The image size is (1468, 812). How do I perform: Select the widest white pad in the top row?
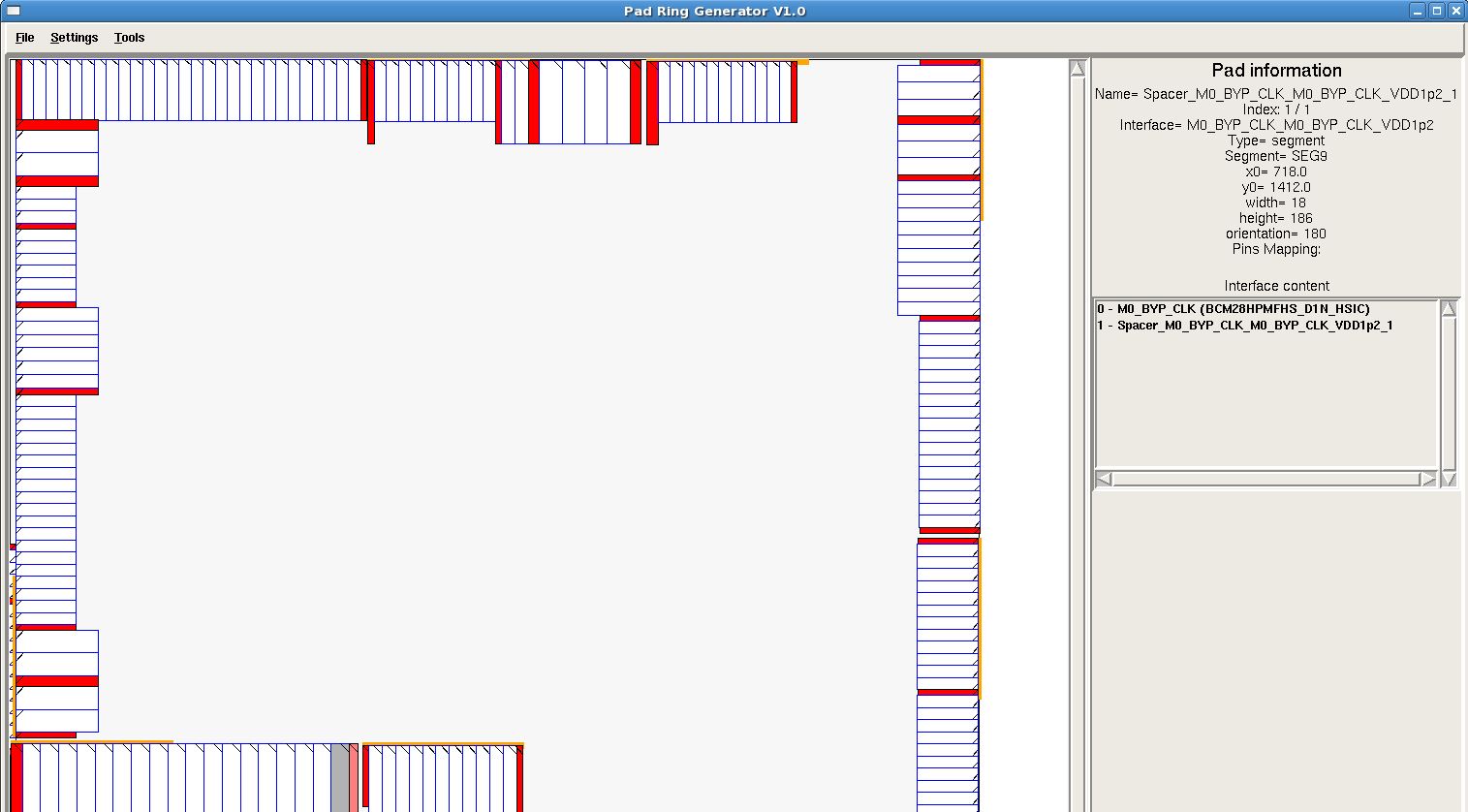pyautogui.click(x=550, y=102)
